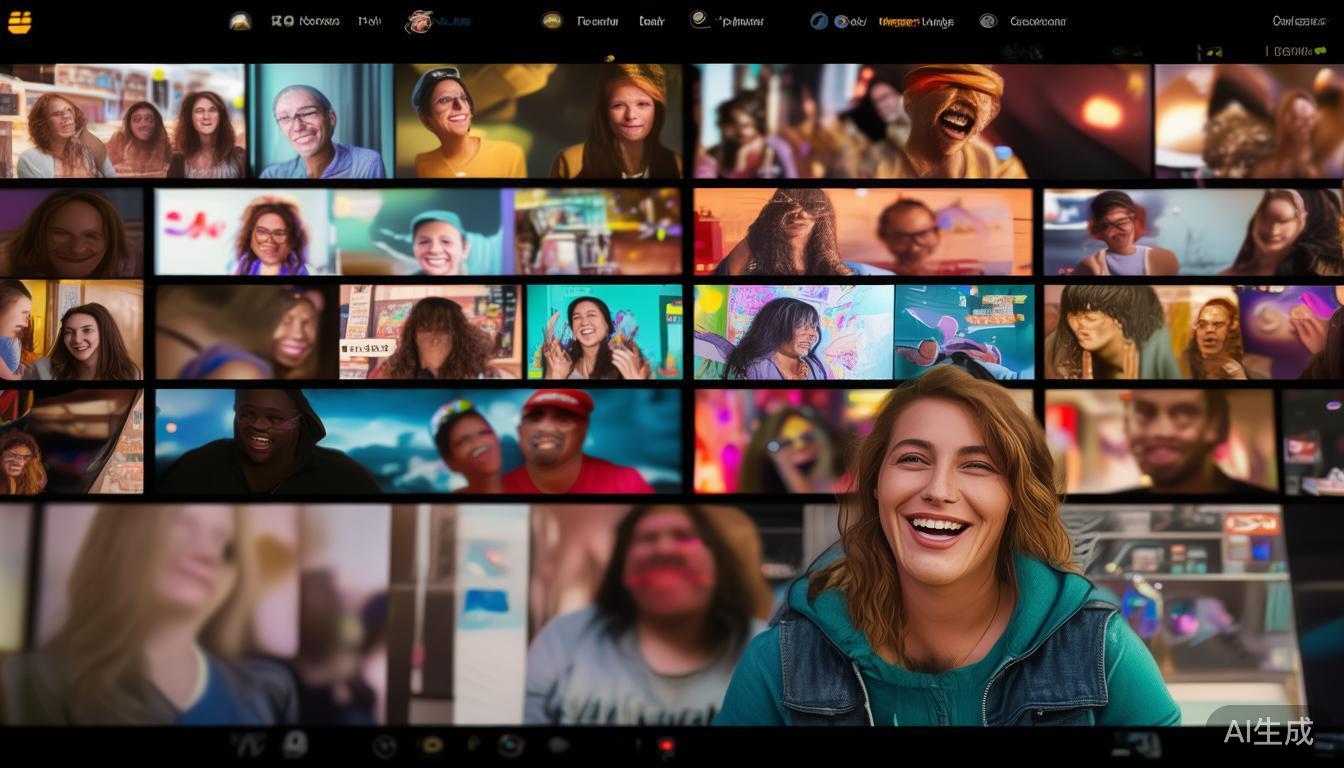
Task: Click the blue circular icon in top bar
Action: 819,21
